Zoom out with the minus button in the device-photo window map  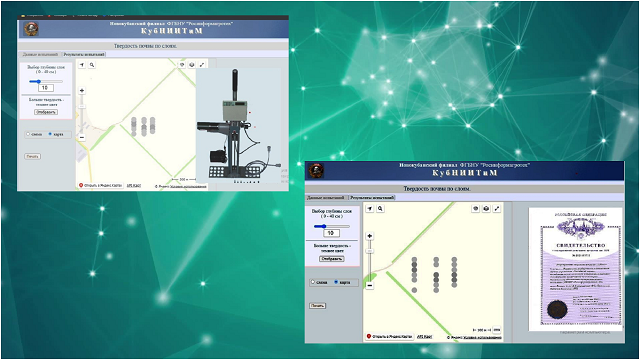(82, 138)
